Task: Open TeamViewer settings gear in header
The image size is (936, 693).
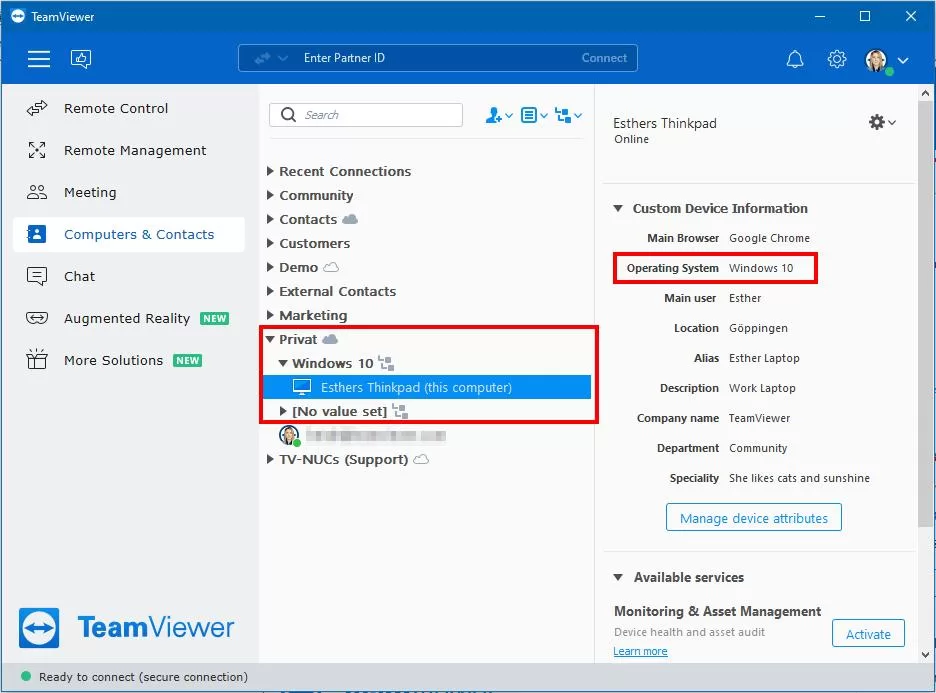Action: coord(837,59)
